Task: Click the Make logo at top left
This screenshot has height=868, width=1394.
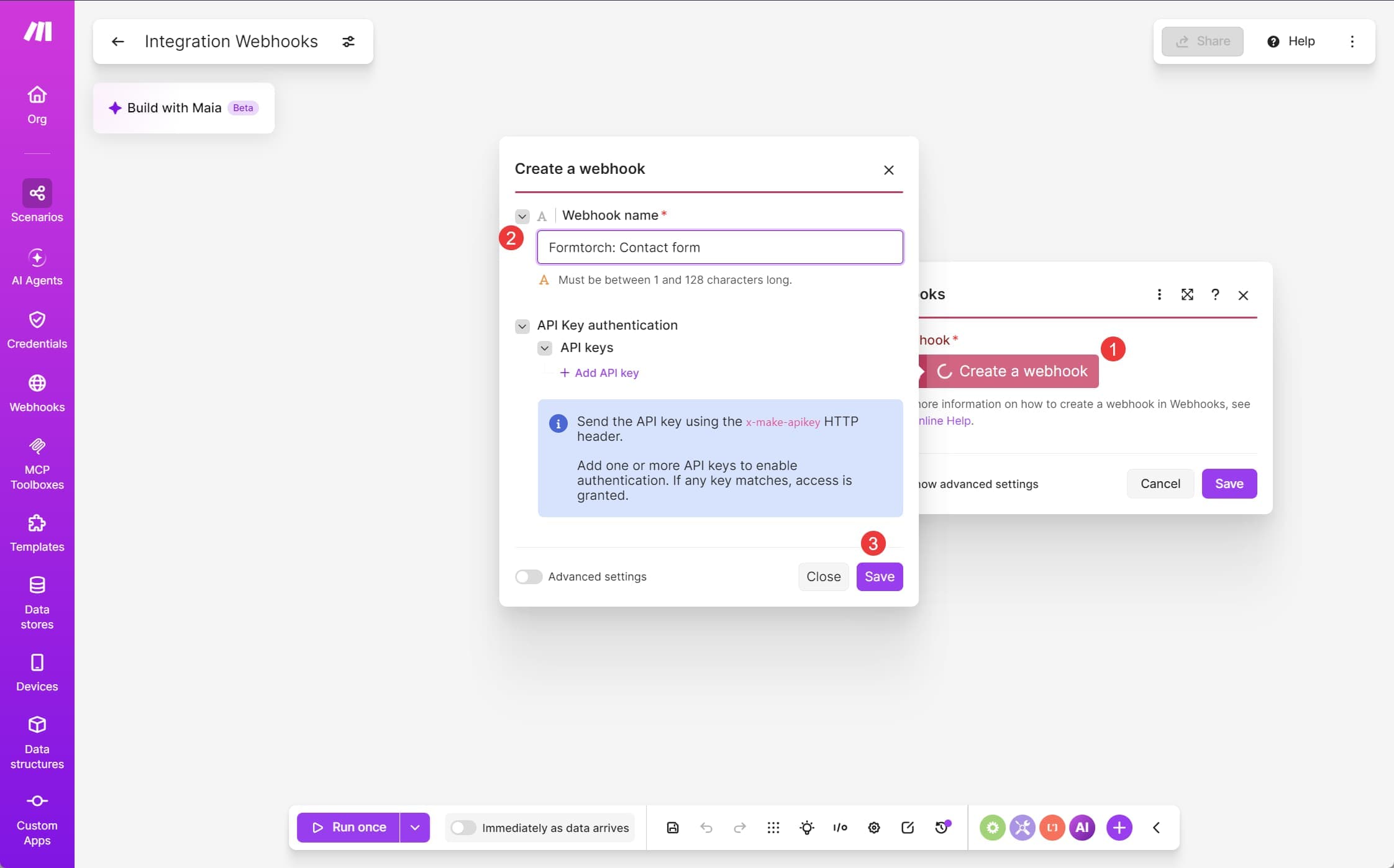Action: tap(38, 31)
